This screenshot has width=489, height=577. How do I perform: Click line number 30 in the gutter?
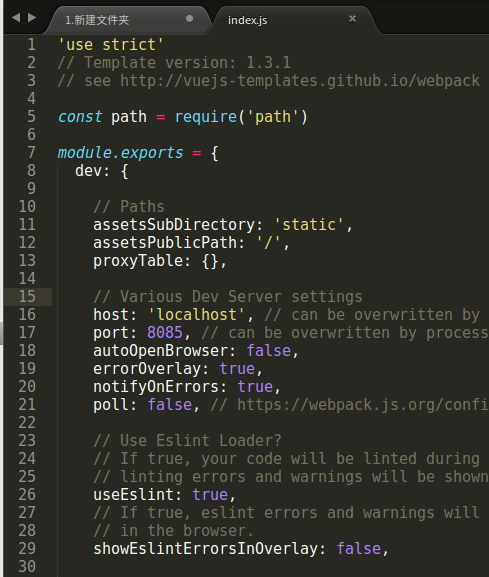coord(27,567)
